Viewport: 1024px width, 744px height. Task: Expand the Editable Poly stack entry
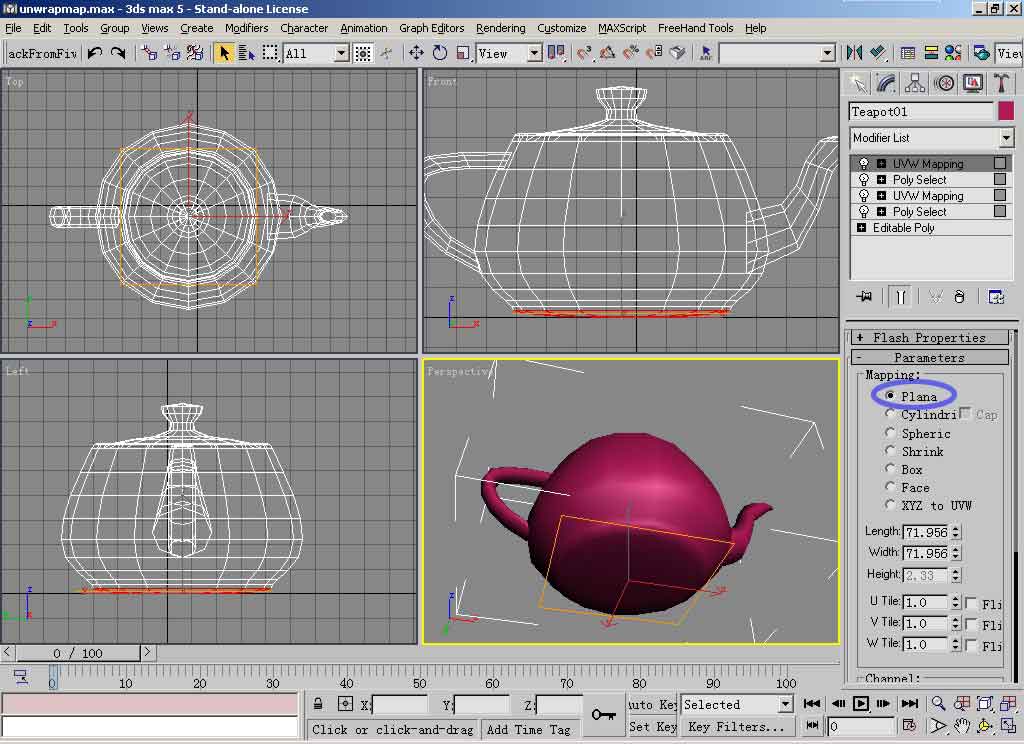[x=862, y=228]
